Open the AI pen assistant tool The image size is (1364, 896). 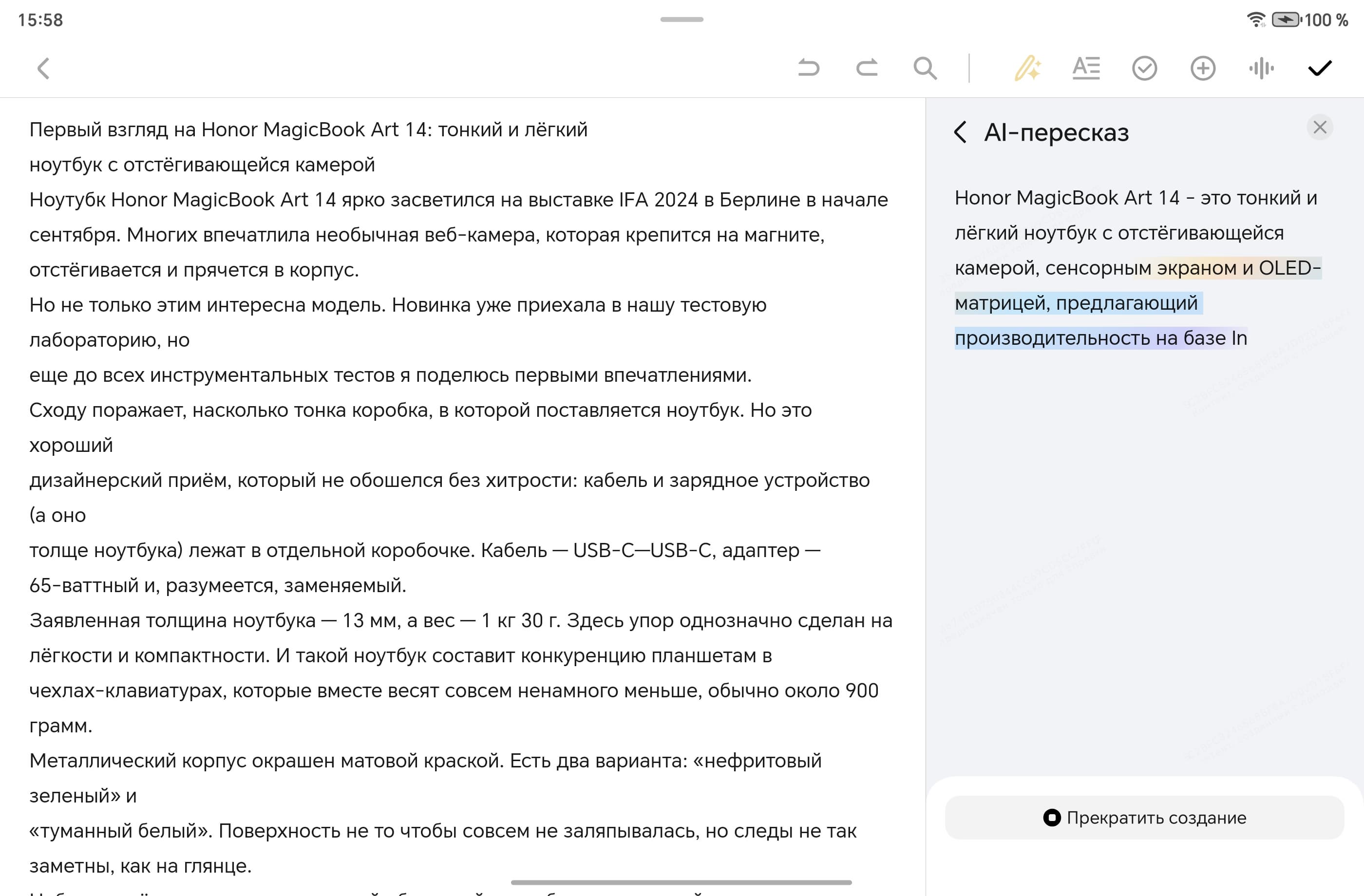point(1027,68)
